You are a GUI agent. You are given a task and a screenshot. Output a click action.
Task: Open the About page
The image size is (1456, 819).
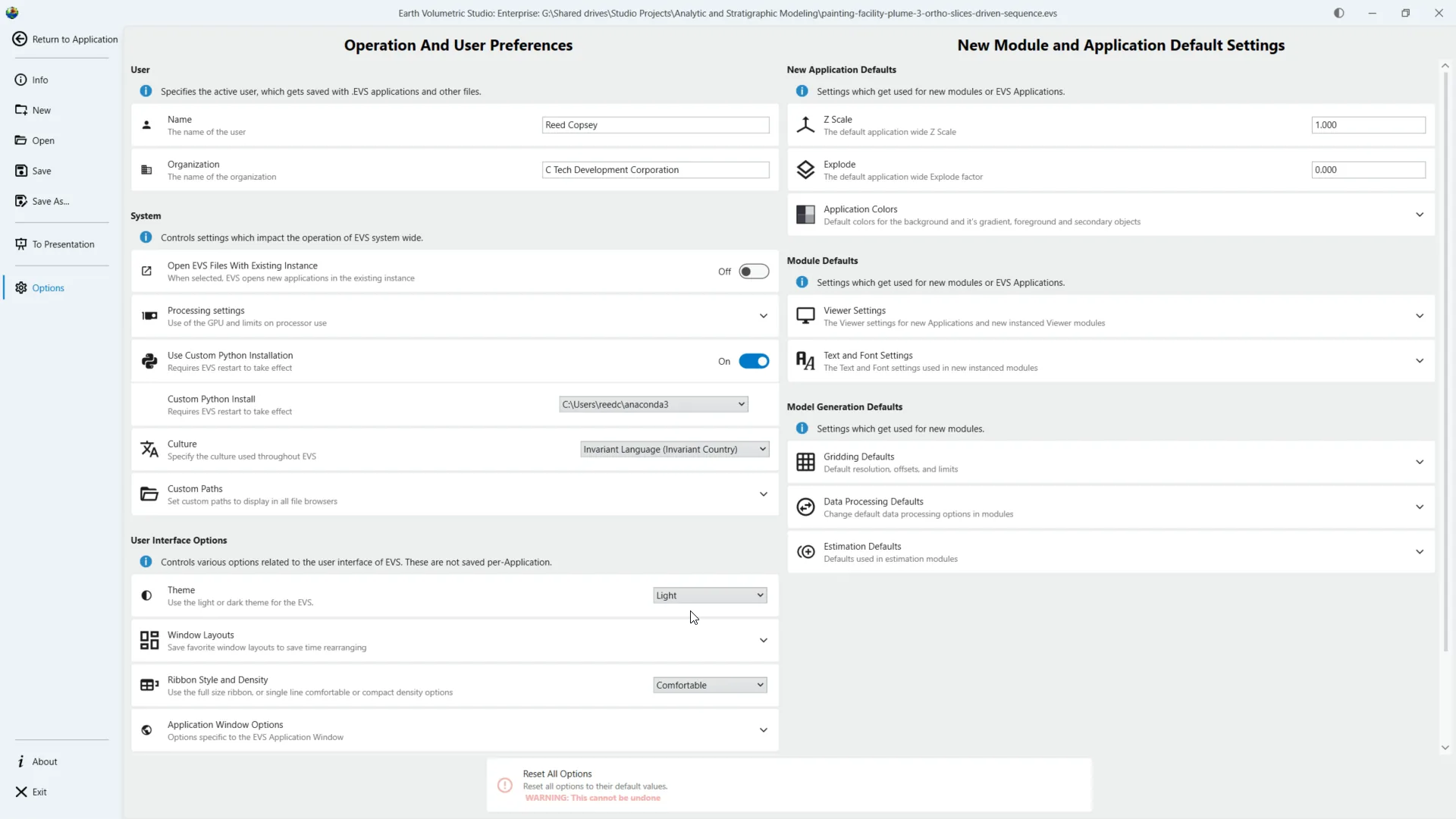coord(36,762)
